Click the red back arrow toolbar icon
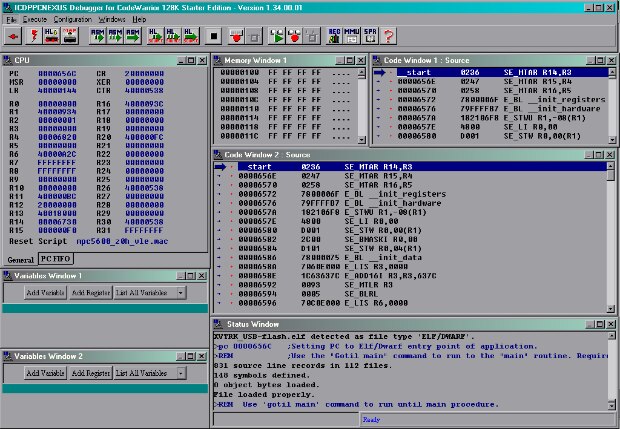 14,37
